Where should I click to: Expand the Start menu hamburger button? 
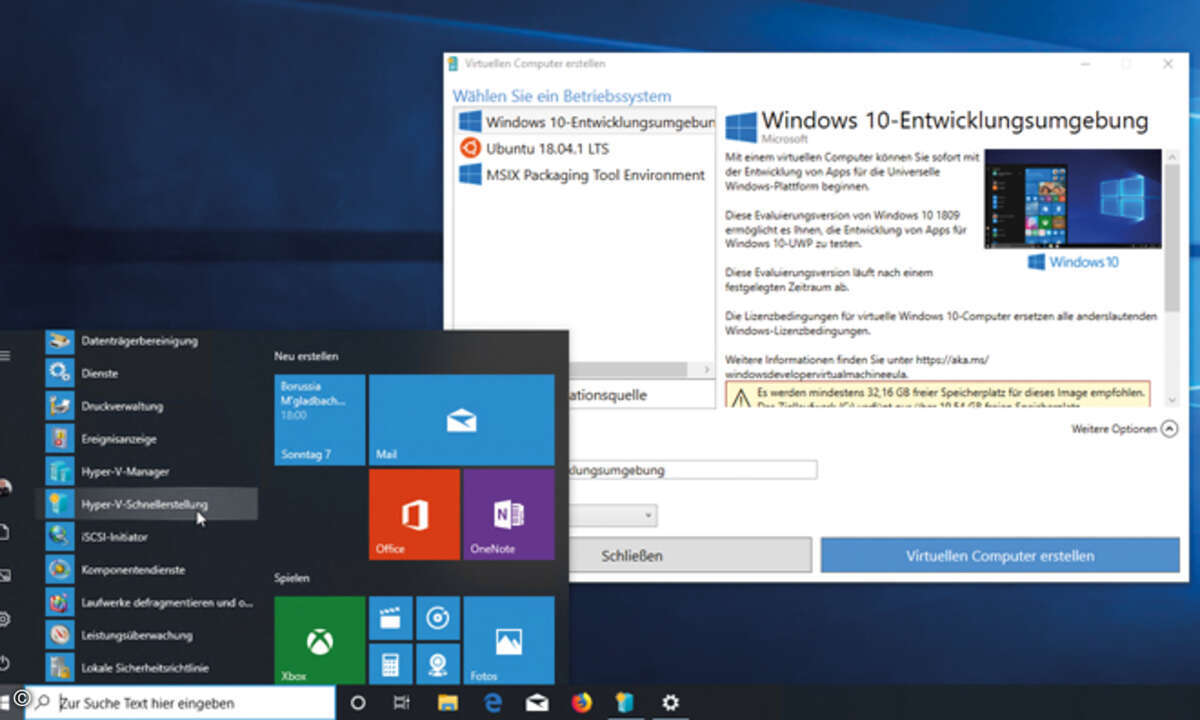(x=5, y=355)
